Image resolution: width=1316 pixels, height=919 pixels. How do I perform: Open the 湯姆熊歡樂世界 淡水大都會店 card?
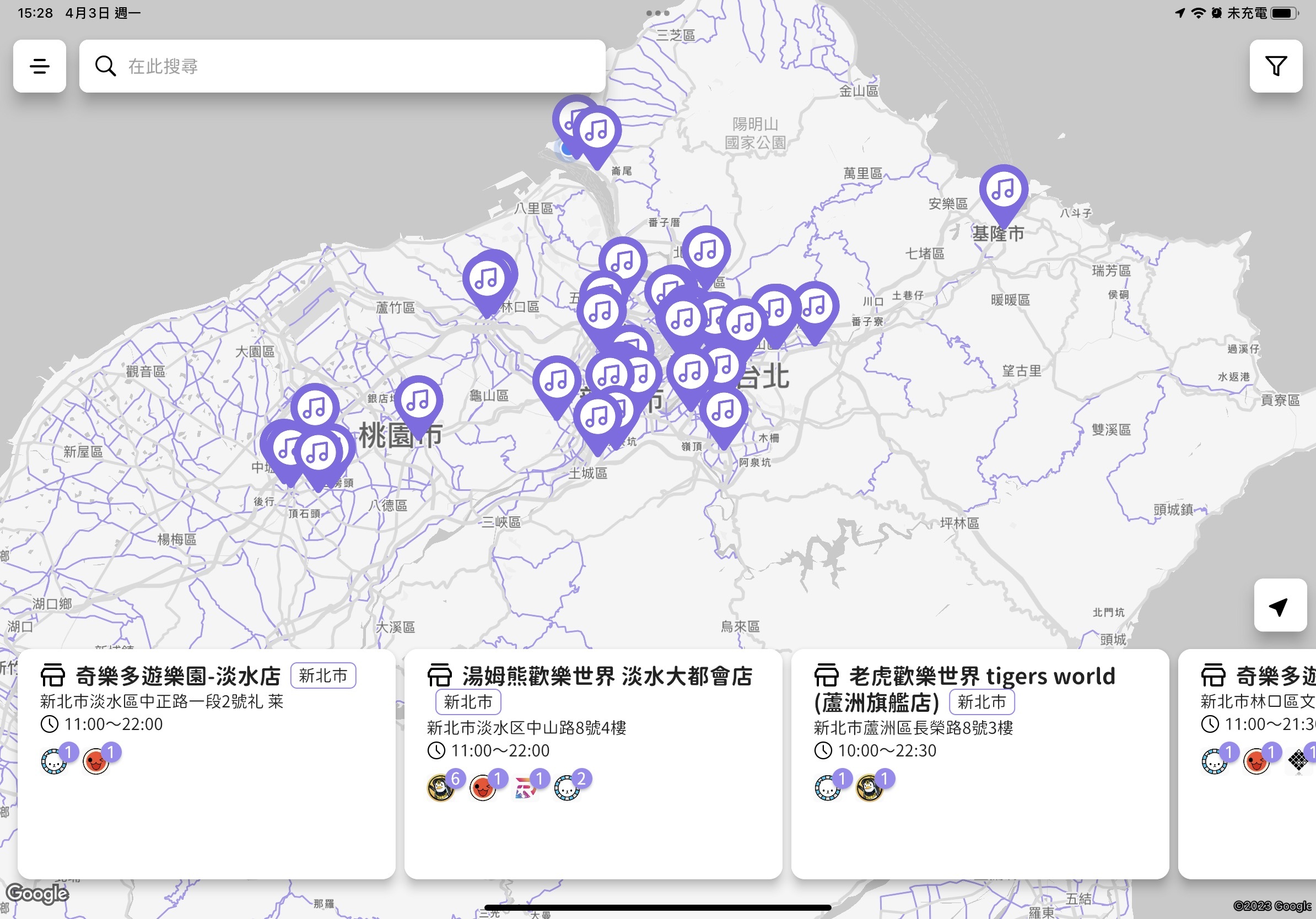(593, 764)
